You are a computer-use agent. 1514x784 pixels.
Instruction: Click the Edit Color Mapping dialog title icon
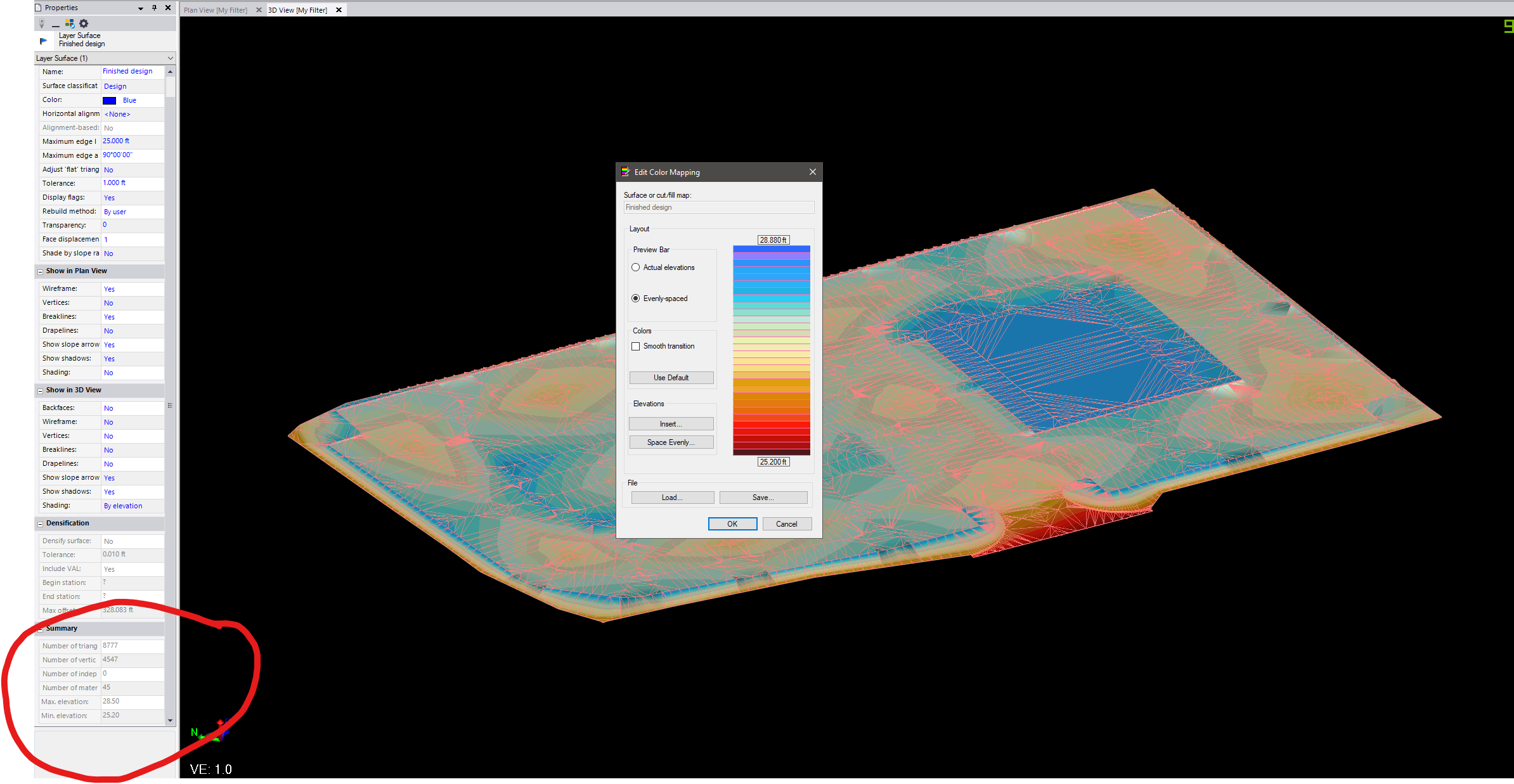(625, 172)
